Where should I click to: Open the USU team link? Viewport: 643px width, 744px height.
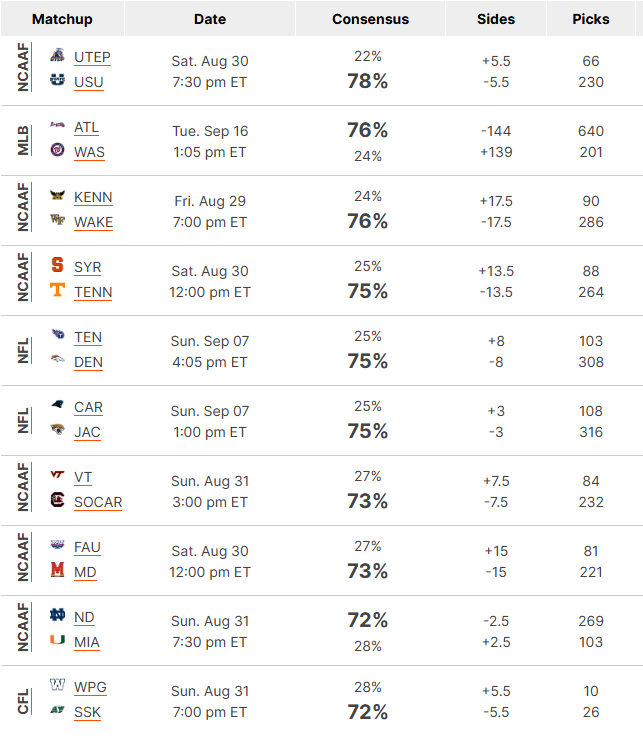[89, 82]
